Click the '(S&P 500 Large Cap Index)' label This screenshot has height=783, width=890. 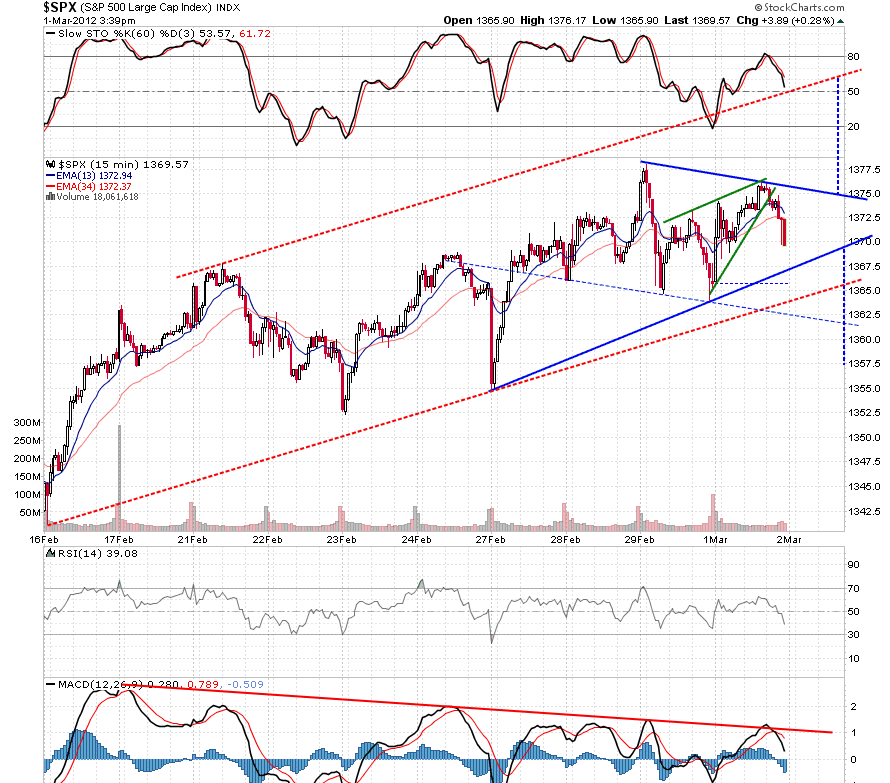(x=145, y=7)
